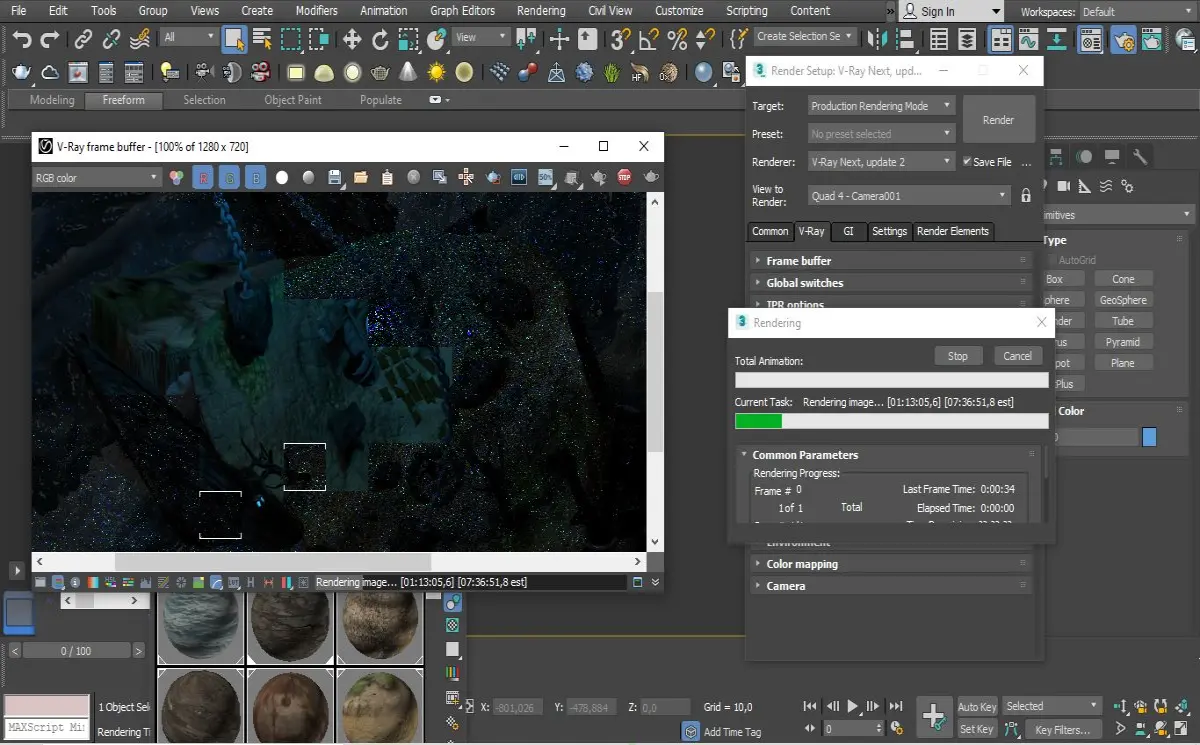Click the Redo arrow in main toolbar
This screenshot has height=745, width=1200.
[x=49, y=40]
